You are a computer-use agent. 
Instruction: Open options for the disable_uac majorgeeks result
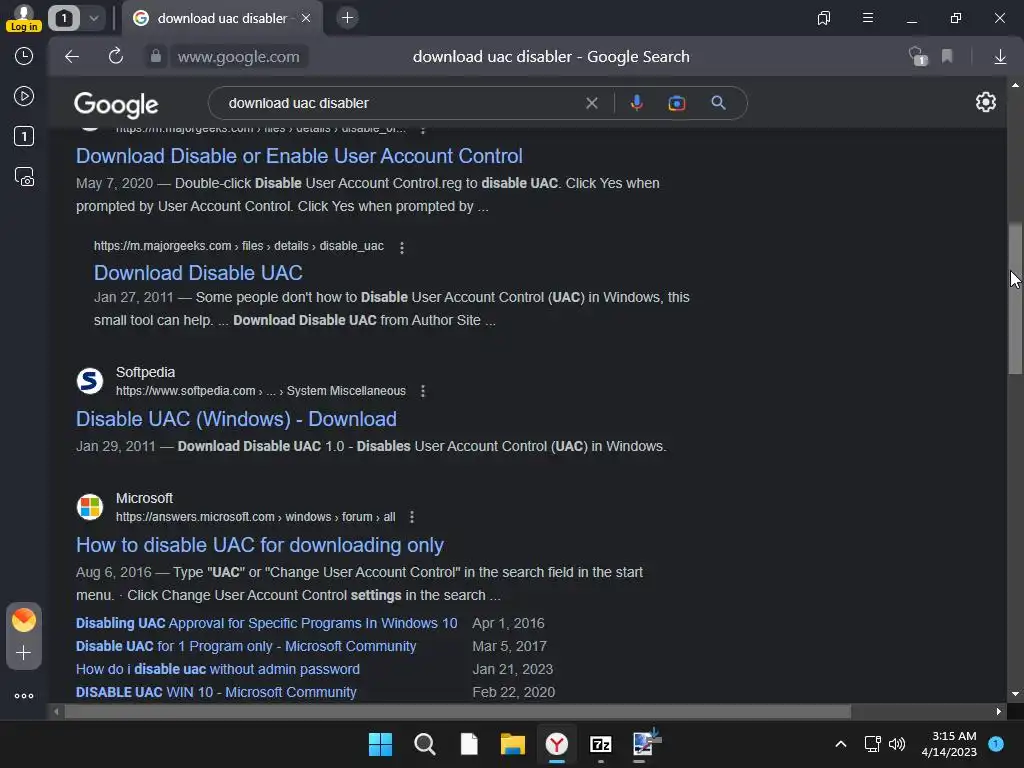click(x=402, y=248)
